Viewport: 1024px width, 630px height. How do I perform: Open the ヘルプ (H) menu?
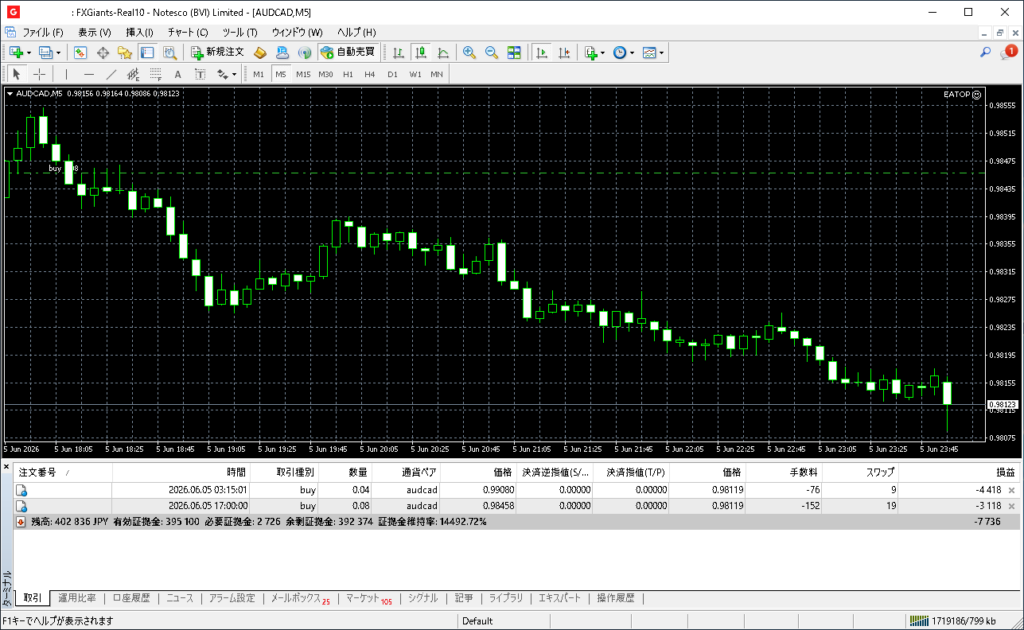pyautogui.click(x=356, y=33)
